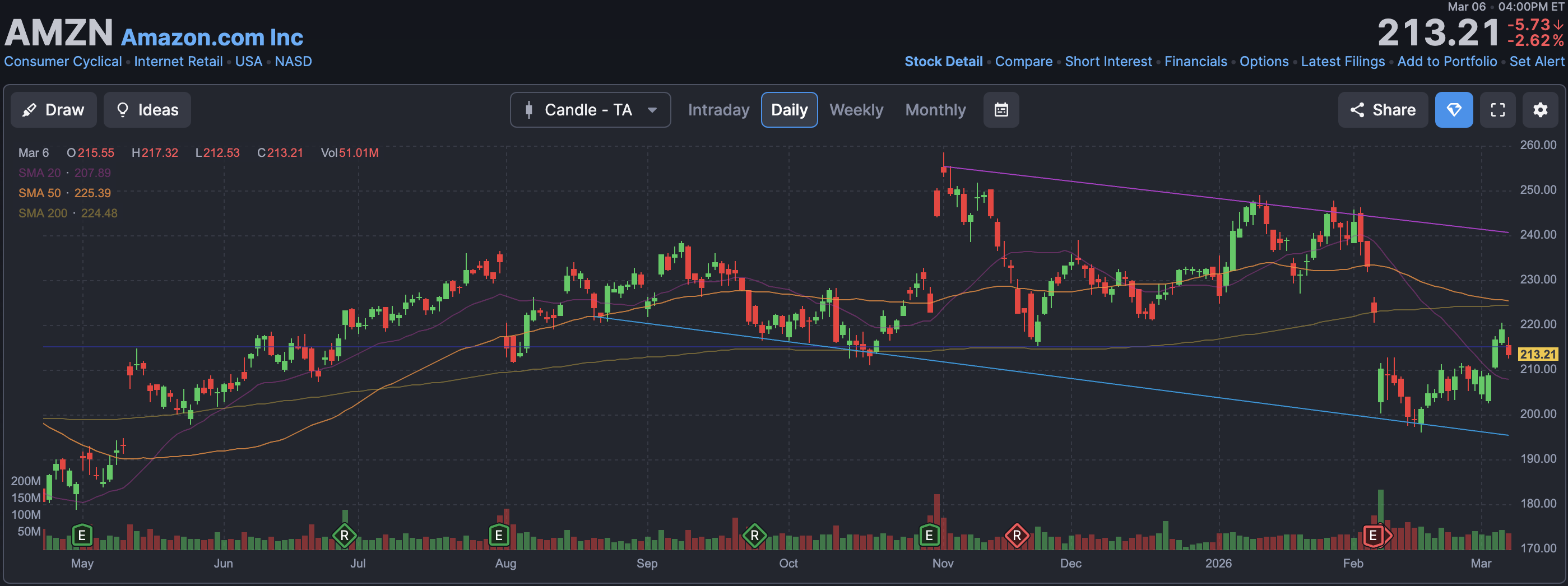Click Add to Portfolio
The height and width of the screenshot is (586, 1568).
point(1447,62)
